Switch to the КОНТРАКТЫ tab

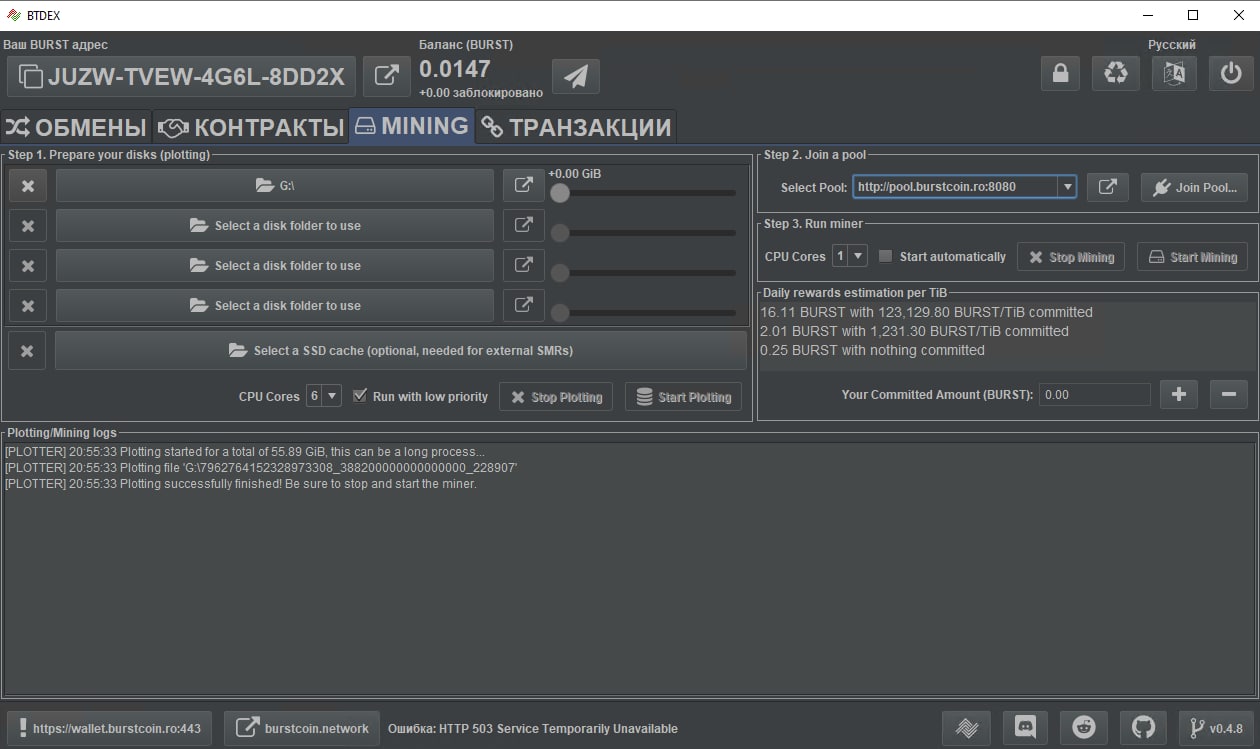[x=251, y=127]
